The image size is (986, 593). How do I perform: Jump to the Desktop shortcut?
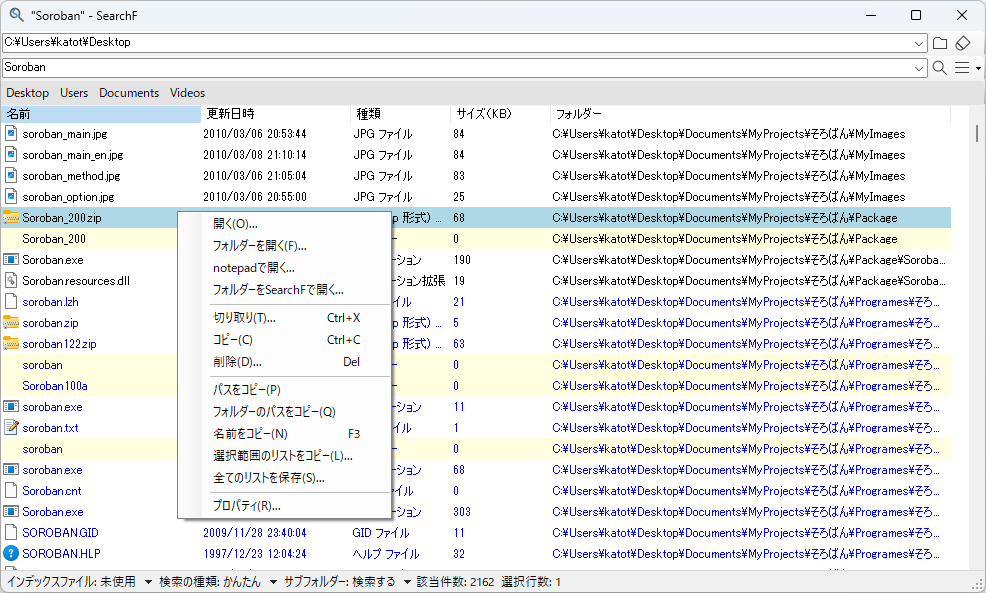click(28, 93)
